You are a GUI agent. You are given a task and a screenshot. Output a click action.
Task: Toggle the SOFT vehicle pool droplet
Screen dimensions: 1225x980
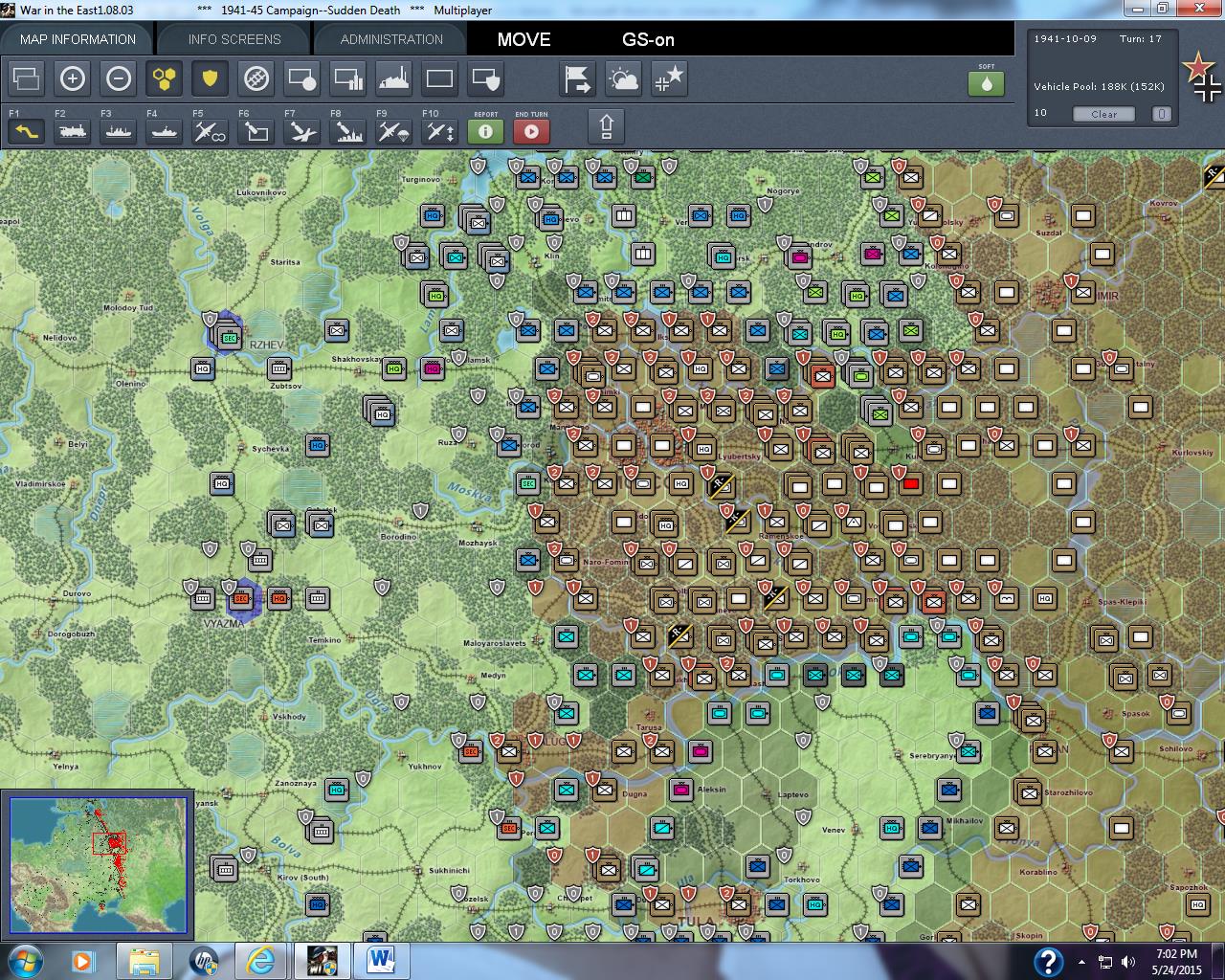pyautogui.click(x=986, y=83)
